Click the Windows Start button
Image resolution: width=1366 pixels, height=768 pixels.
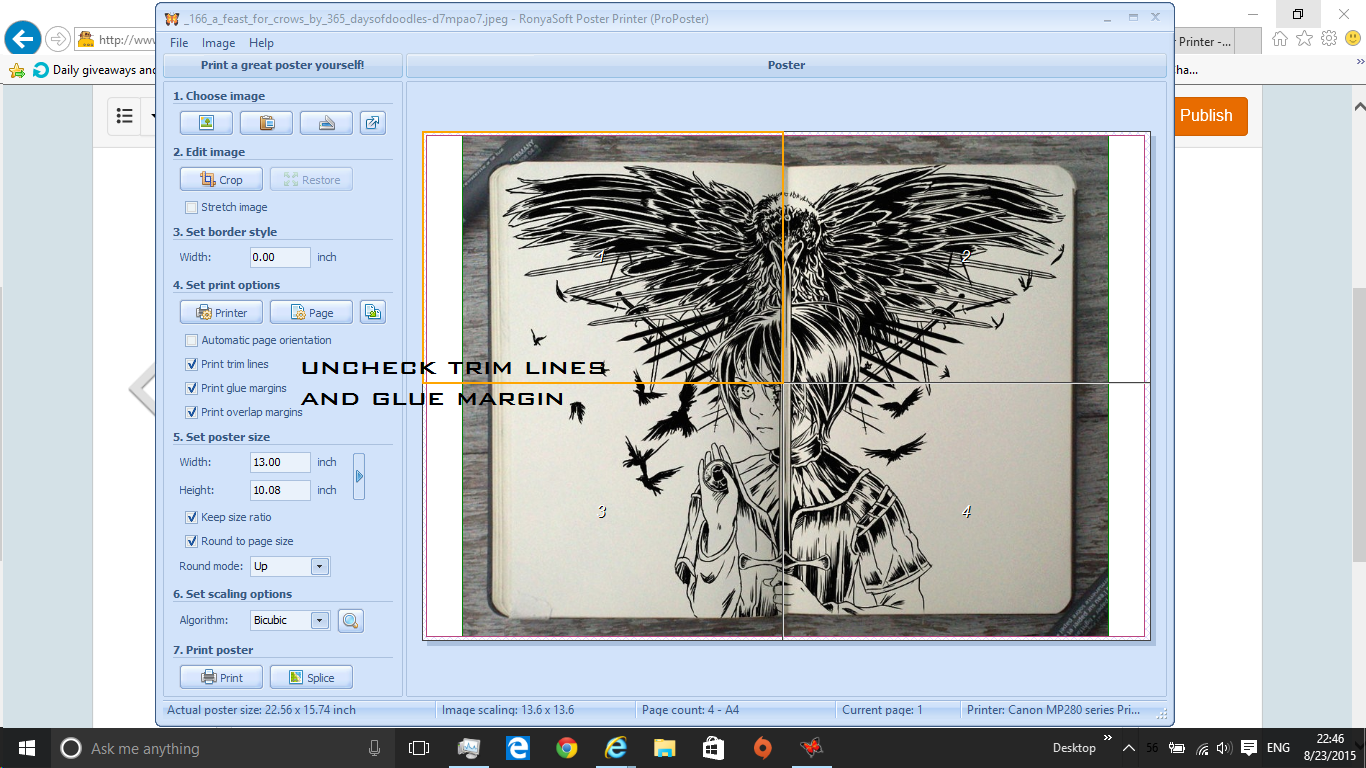[25, 748]
